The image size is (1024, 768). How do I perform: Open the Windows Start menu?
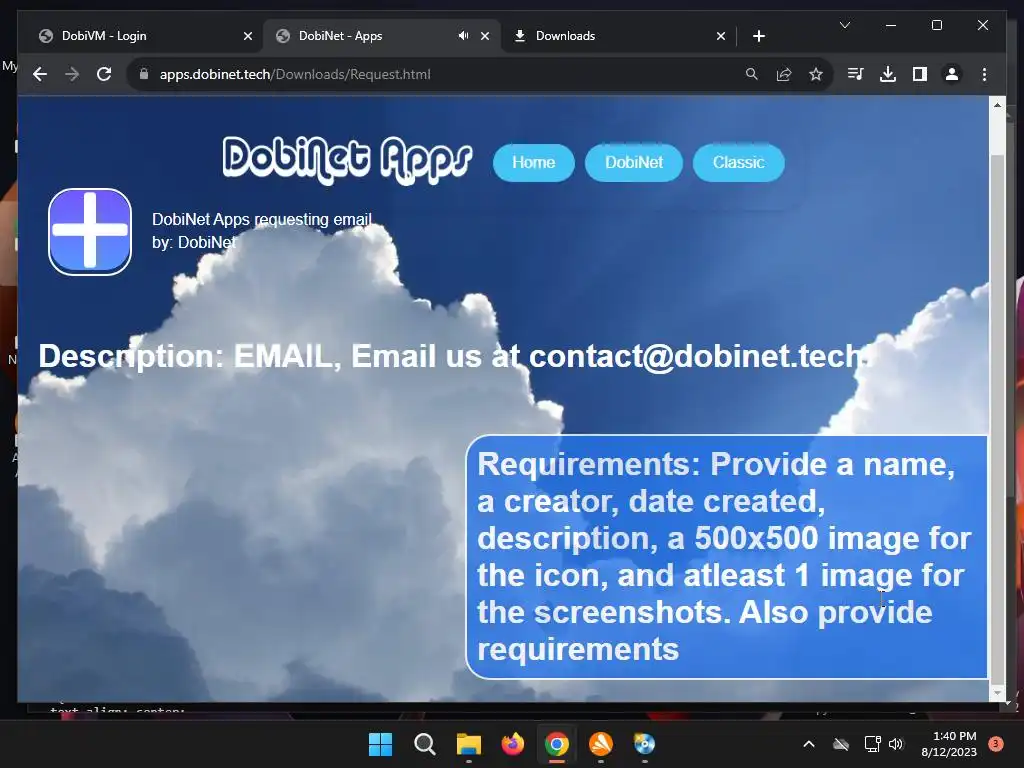(380, 744)
